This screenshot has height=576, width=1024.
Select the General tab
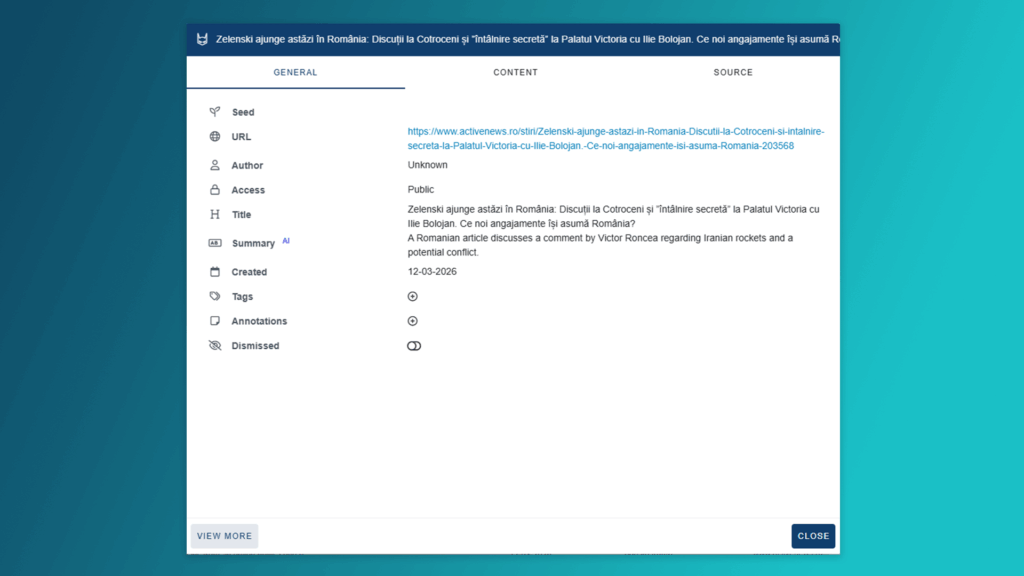pos(295,73)
